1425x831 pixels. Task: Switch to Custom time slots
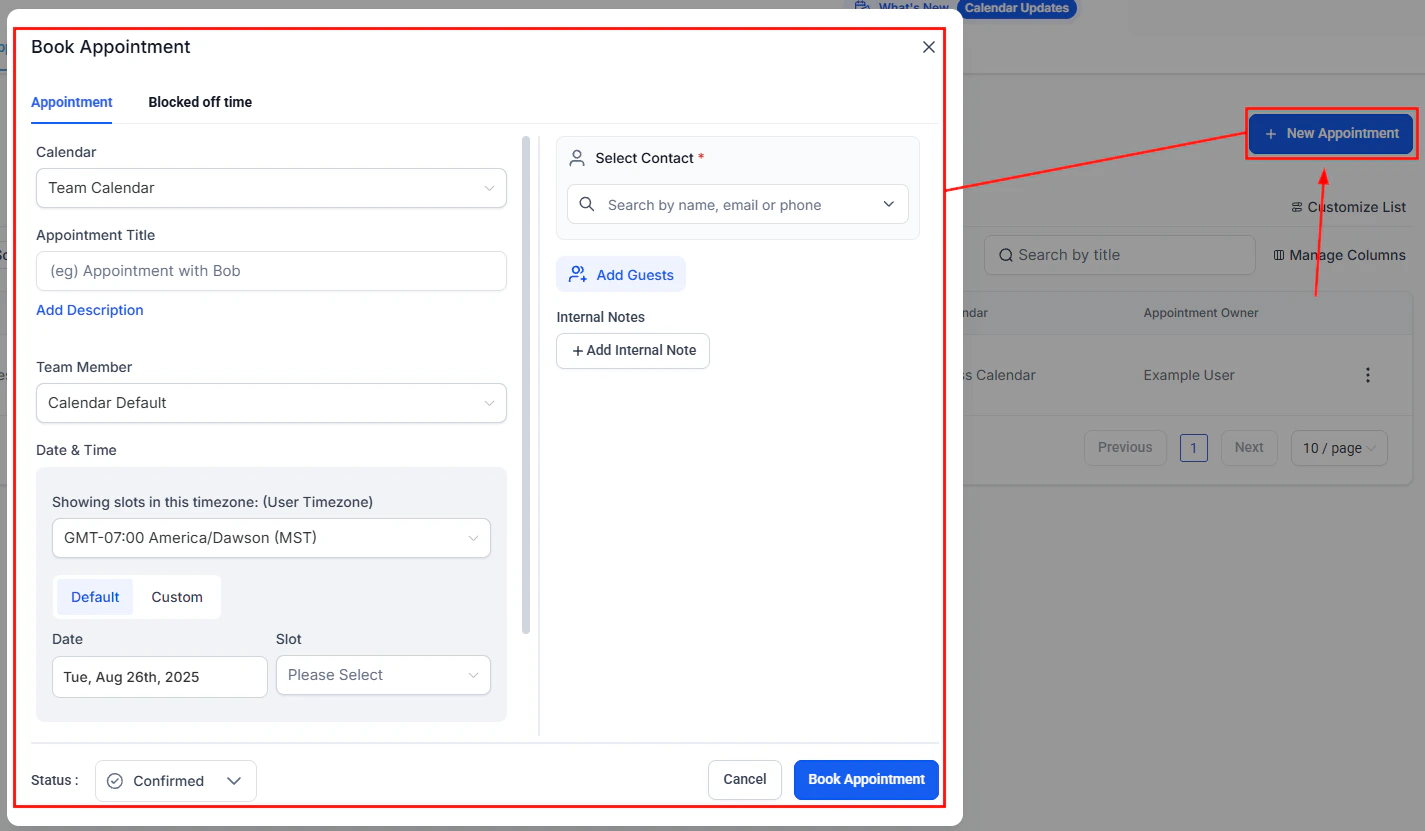pyautogui.click(x=177, y=597)
